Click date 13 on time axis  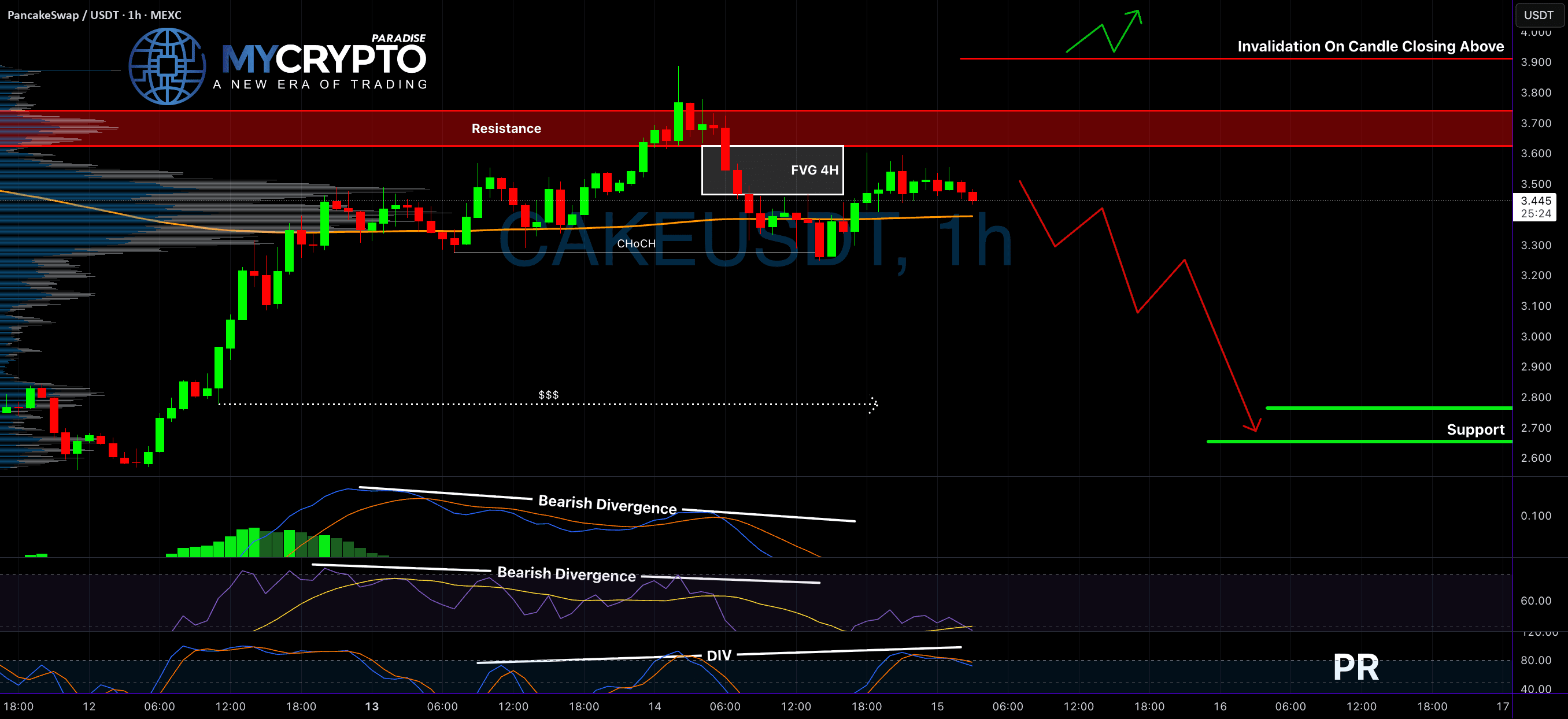point(371,706)
